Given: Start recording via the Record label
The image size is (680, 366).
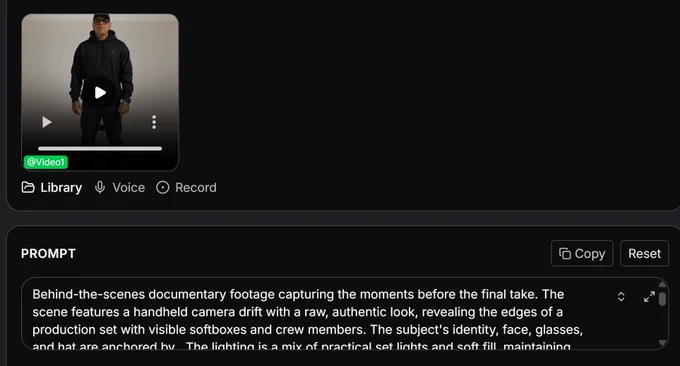Looking at the screenshot, I should 196,187.
